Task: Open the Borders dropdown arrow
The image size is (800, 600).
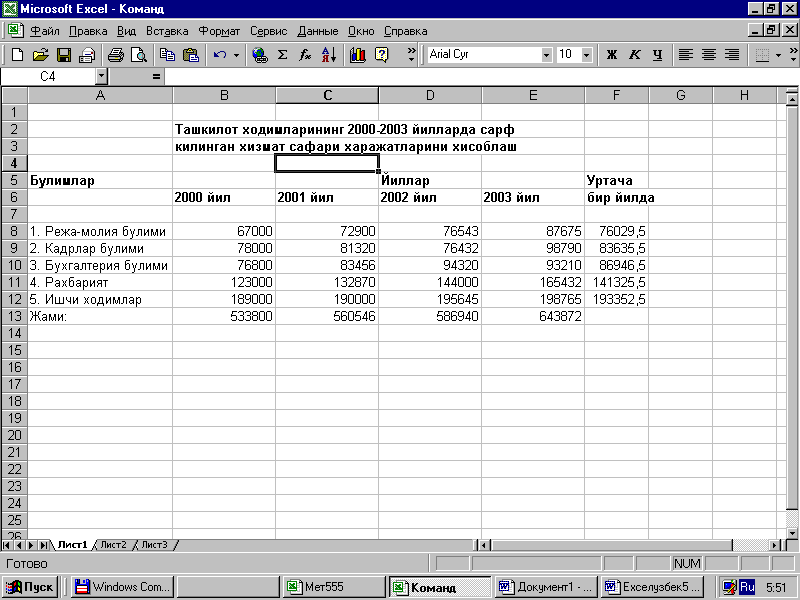Action: pos(778,54)
